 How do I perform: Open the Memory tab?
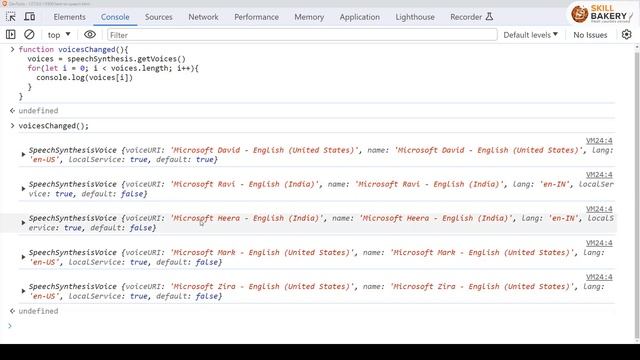point(309,17)
